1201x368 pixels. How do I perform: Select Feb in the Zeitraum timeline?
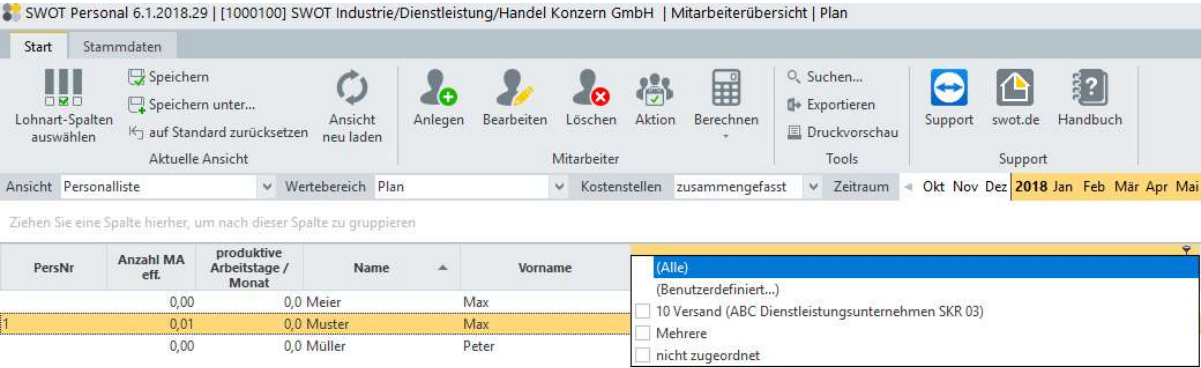tap(1094, 187)
